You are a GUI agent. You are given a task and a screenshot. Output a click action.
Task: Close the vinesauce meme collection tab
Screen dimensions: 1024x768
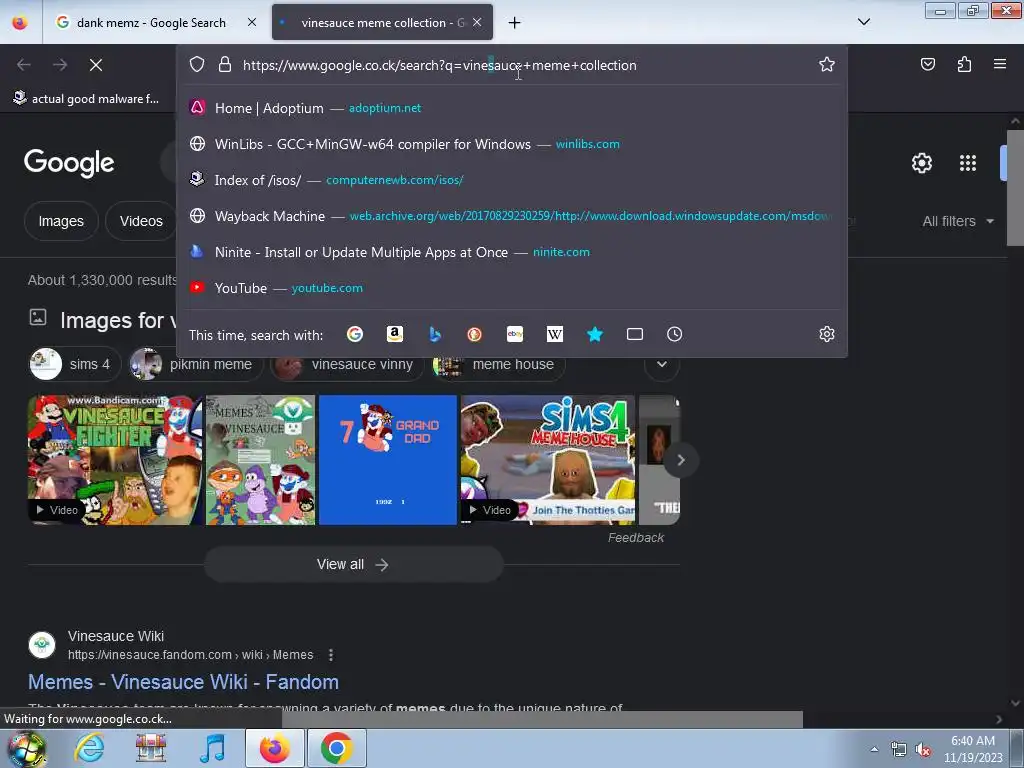point(477,22)
